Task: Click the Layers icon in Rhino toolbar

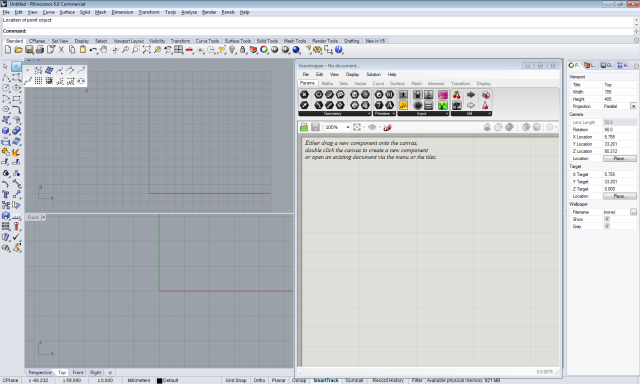Action: tap(253, 50)
